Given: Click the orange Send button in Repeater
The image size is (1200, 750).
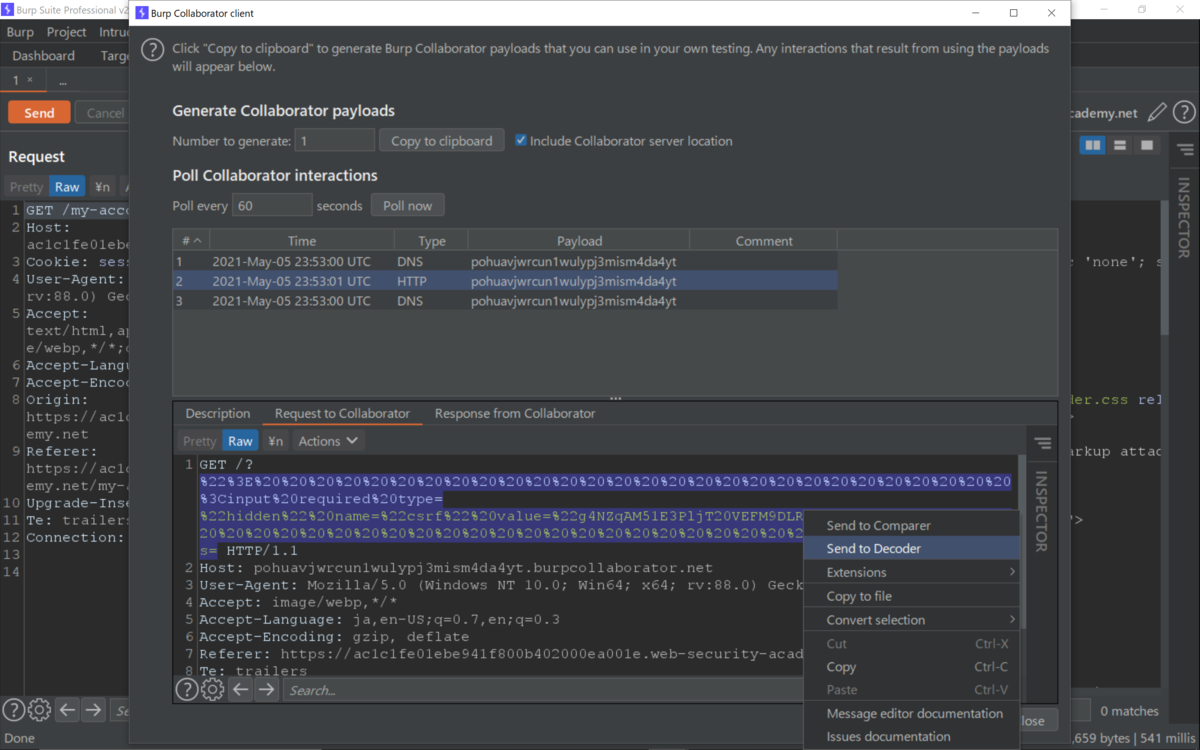Looking at the screenshot, I should pos(39,112).
